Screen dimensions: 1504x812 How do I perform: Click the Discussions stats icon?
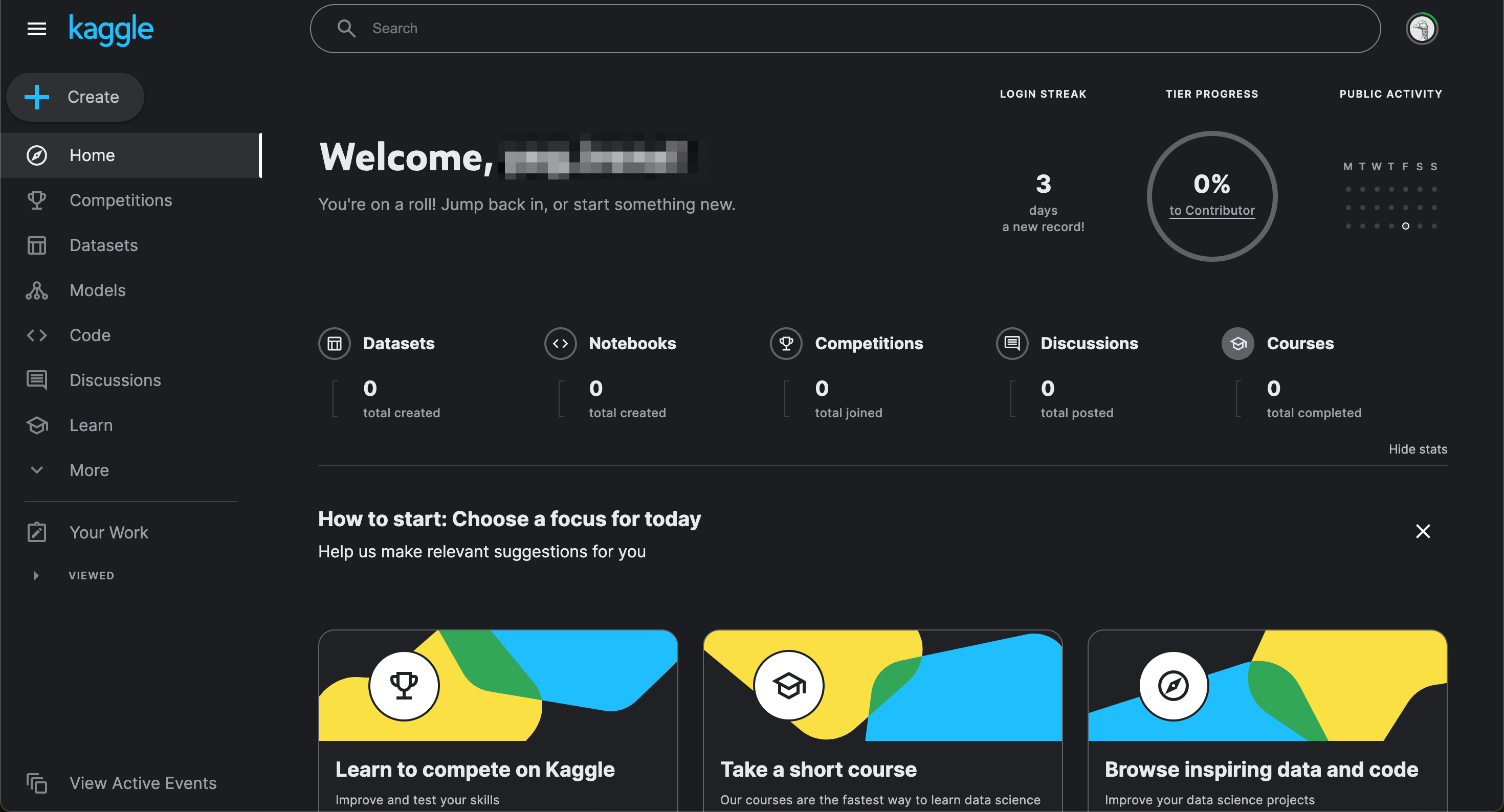click(1012, 343)
